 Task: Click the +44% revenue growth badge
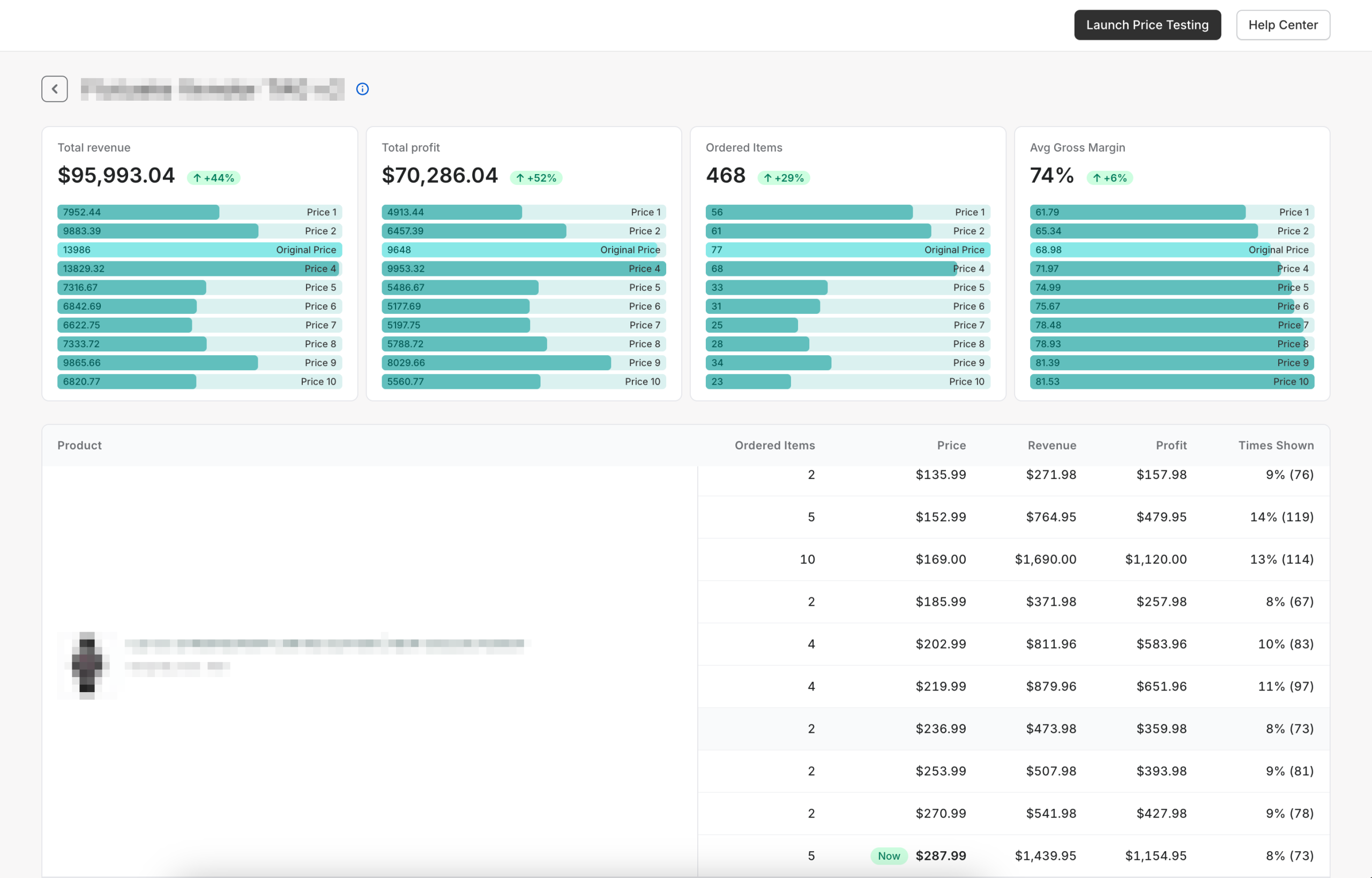click(x=213, y=177)
